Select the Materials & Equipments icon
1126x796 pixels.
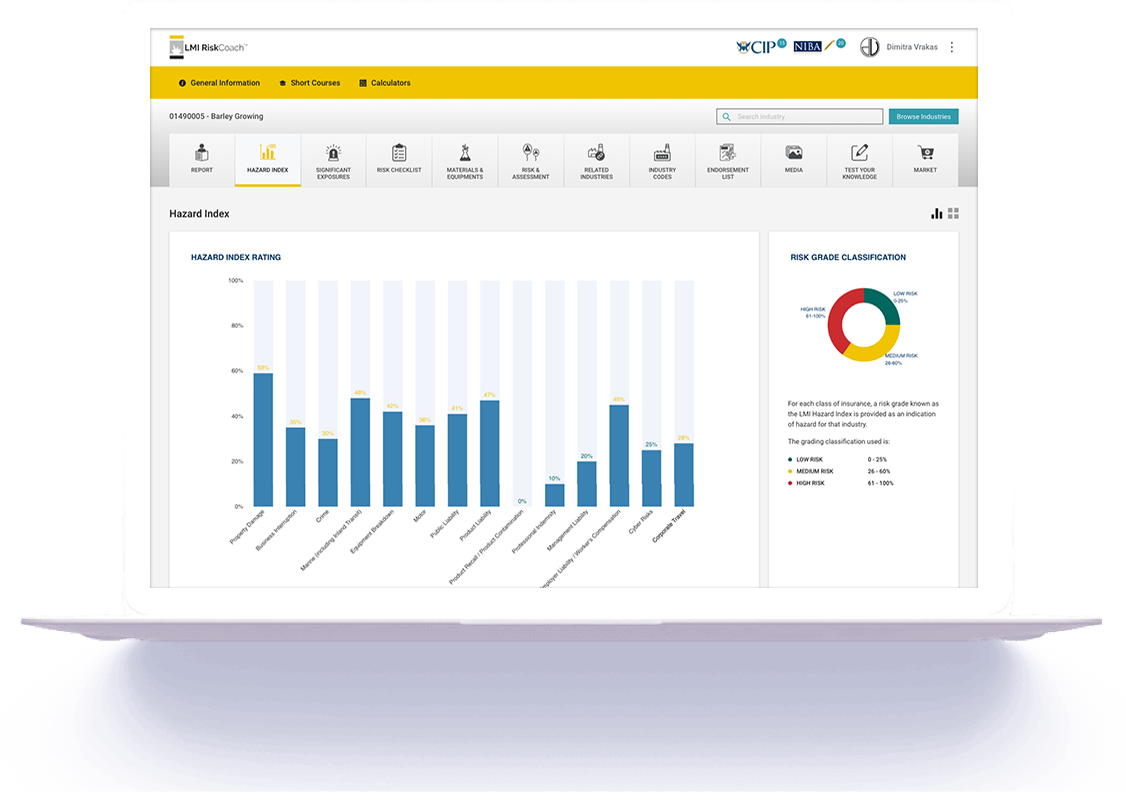pos(465,160)
